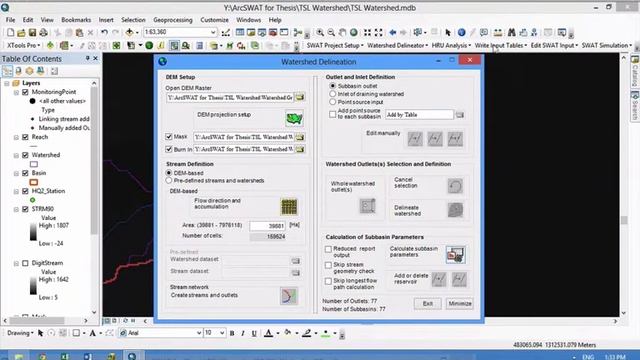The height and width of the screenshot is (360, 640).
Task: Save the map document
Action: (32, 33)
